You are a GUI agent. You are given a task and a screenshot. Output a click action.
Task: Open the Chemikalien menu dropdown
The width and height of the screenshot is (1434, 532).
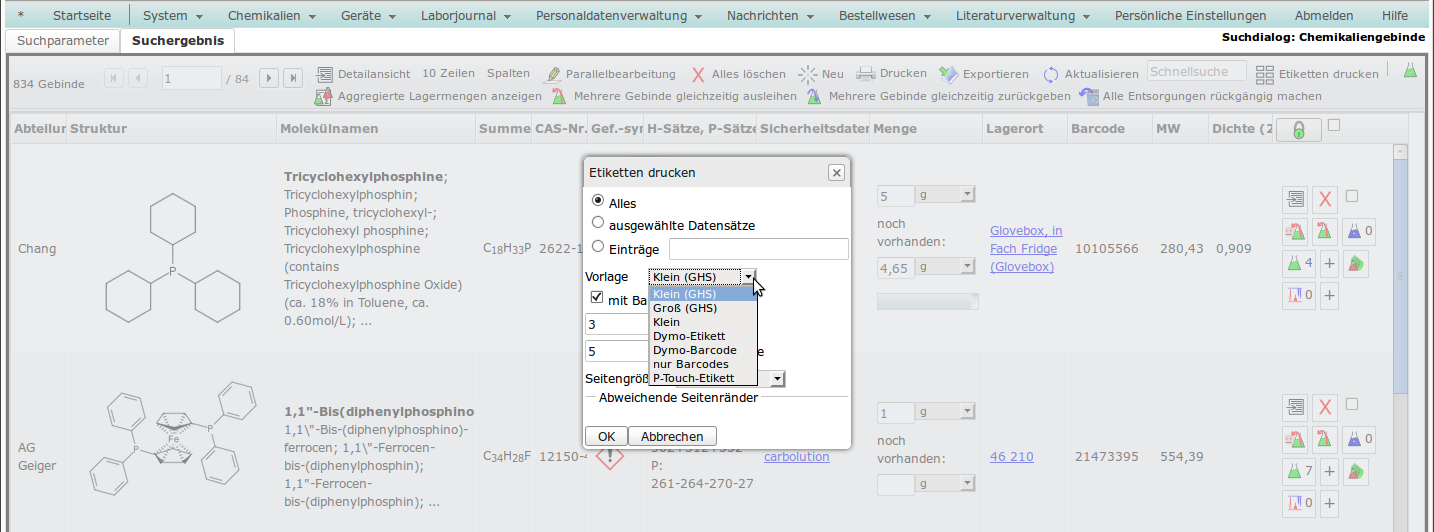click(x=271, y=16)
